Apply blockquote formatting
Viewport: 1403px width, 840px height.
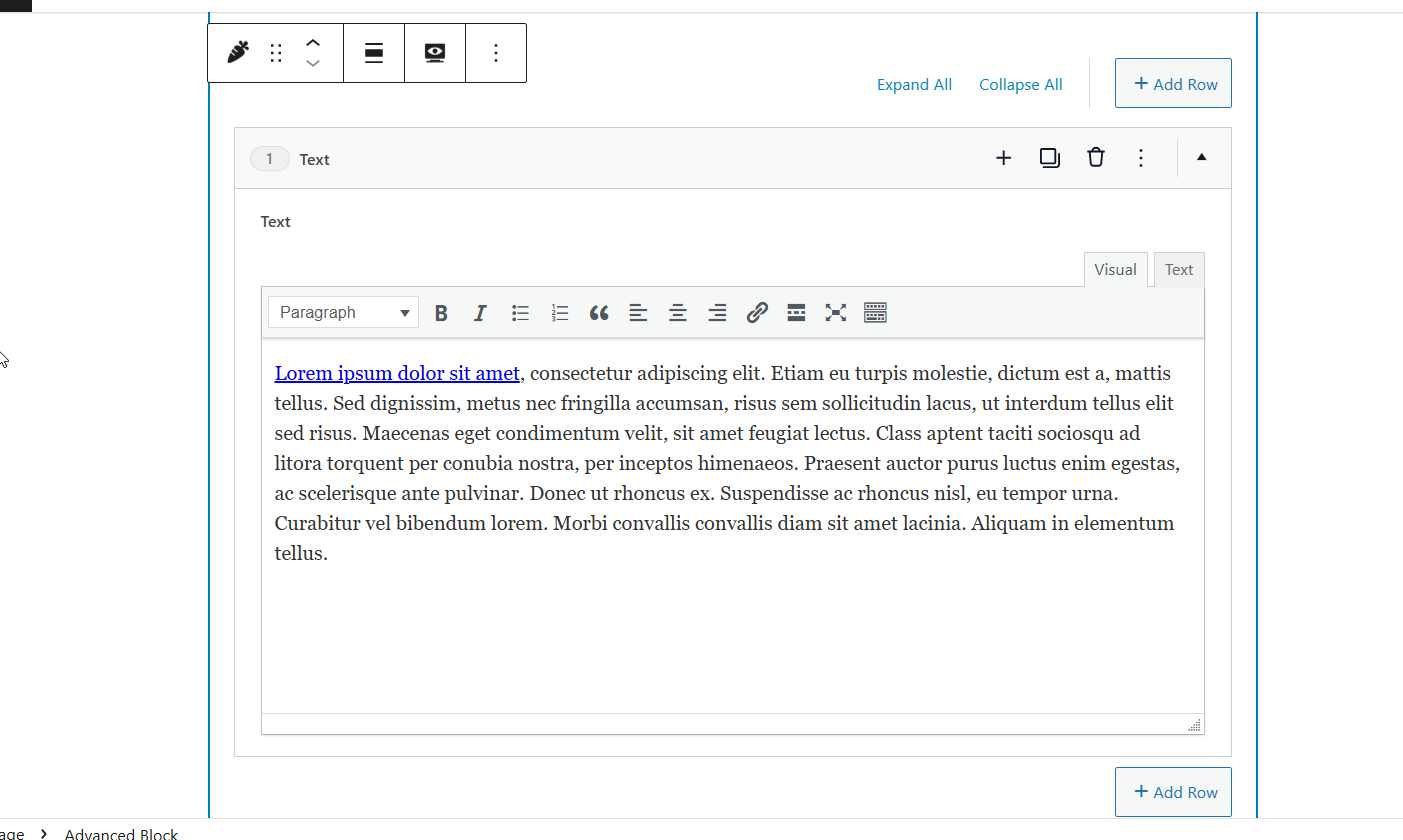[x=599, y=313]
